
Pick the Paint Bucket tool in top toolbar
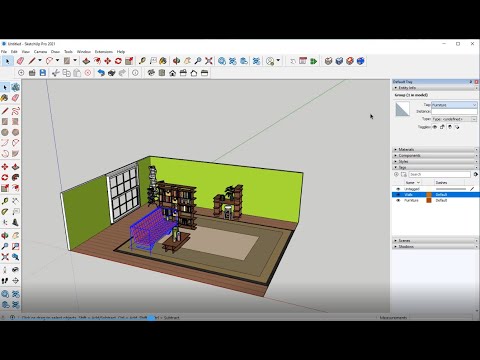point(163,61)
